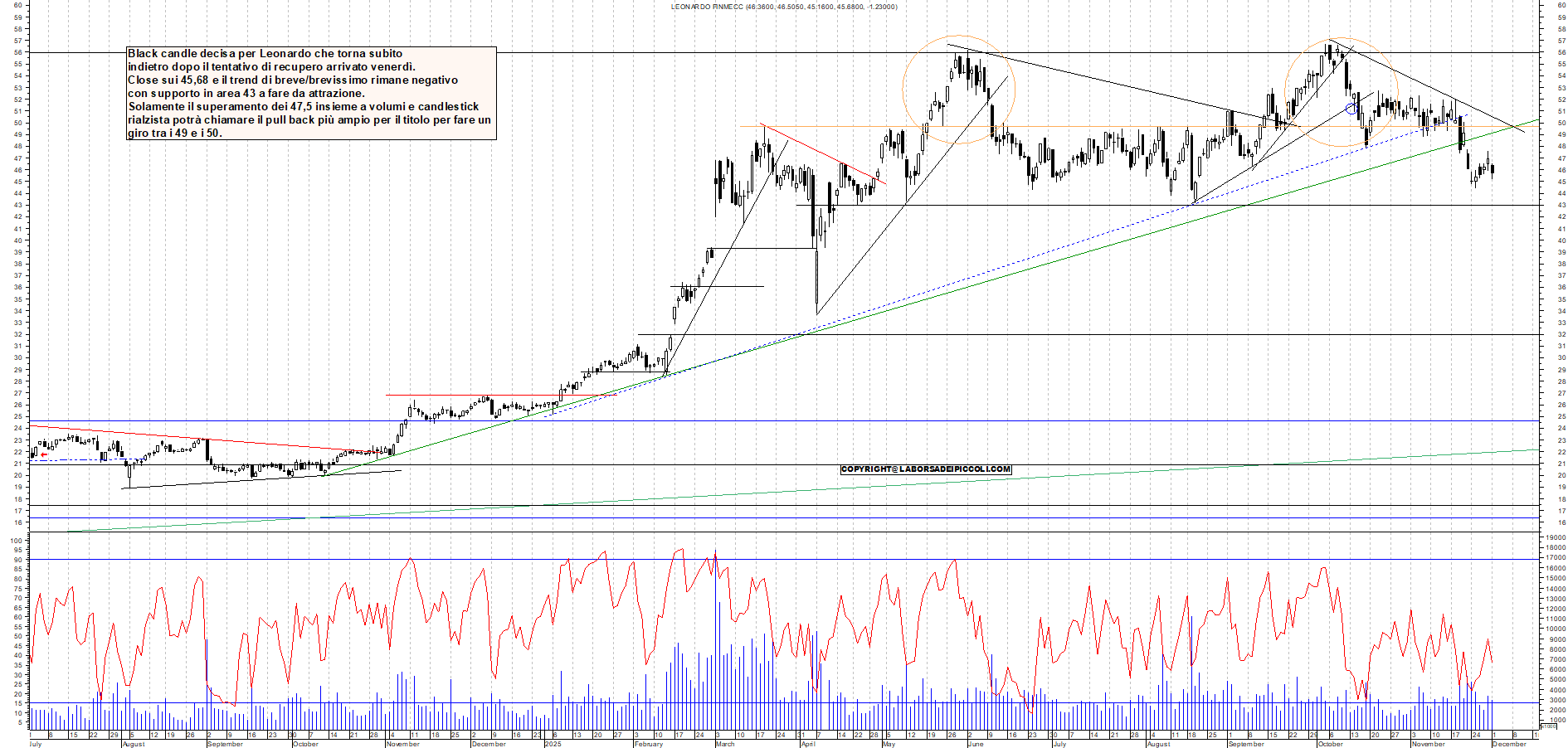This screenshot has width=1568, height=748.
Task: Select the last black candle on the right
Action: point(1491,170)
